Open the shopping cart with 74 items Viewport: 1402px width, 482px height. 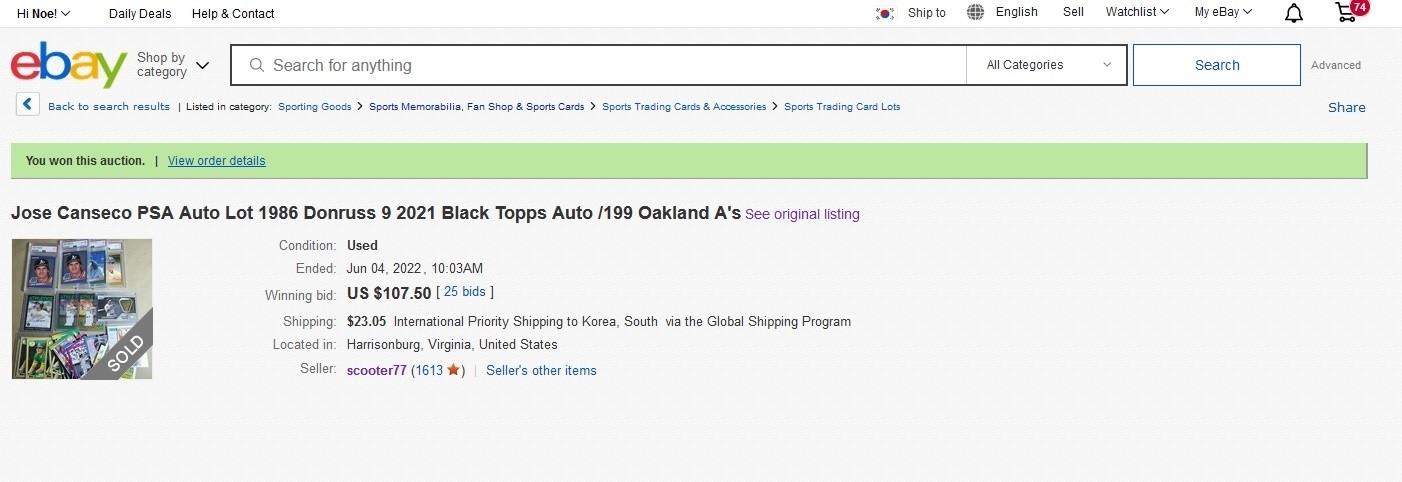(x=1351, y=12)
